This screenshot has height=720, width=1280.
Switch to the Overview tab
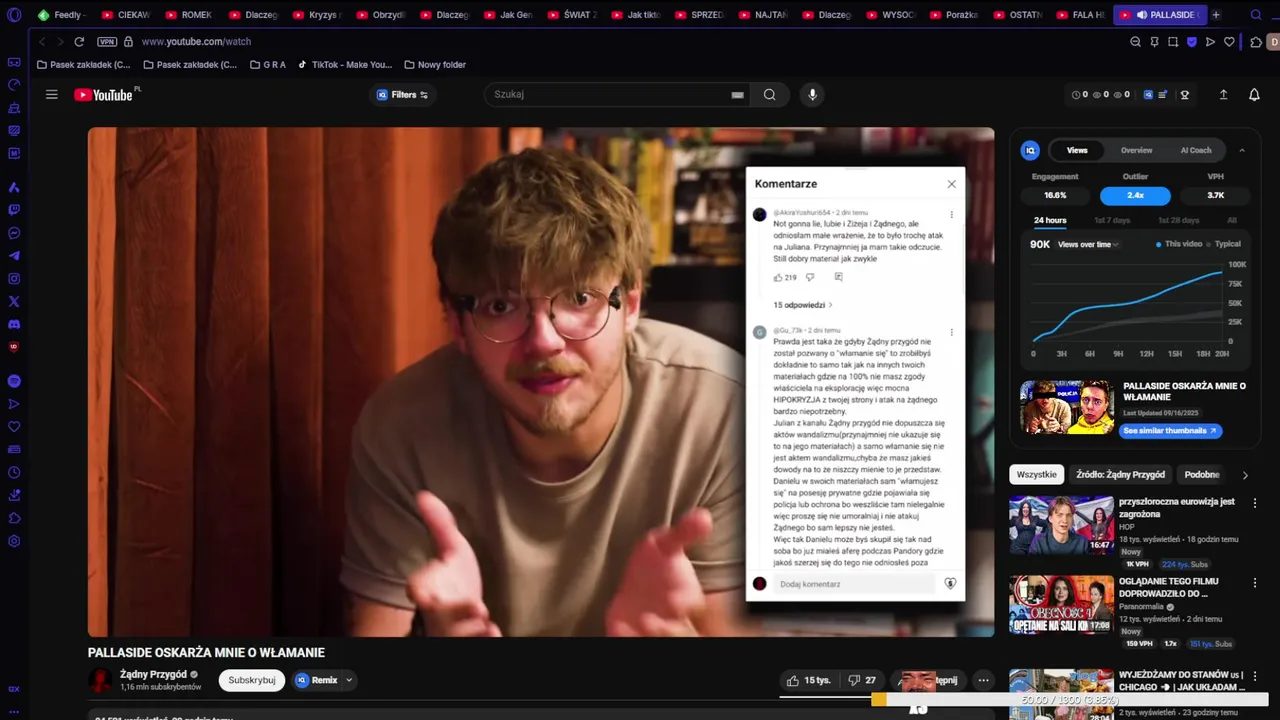pyautogui.click(x=1136, y=150)
